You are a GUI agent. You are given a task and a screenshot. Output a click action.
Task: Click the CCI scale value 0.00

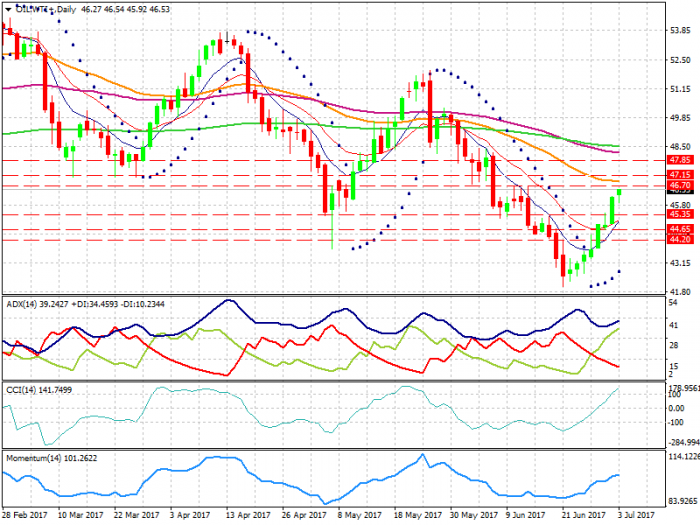pyautogui.click(x=676, y=408)
